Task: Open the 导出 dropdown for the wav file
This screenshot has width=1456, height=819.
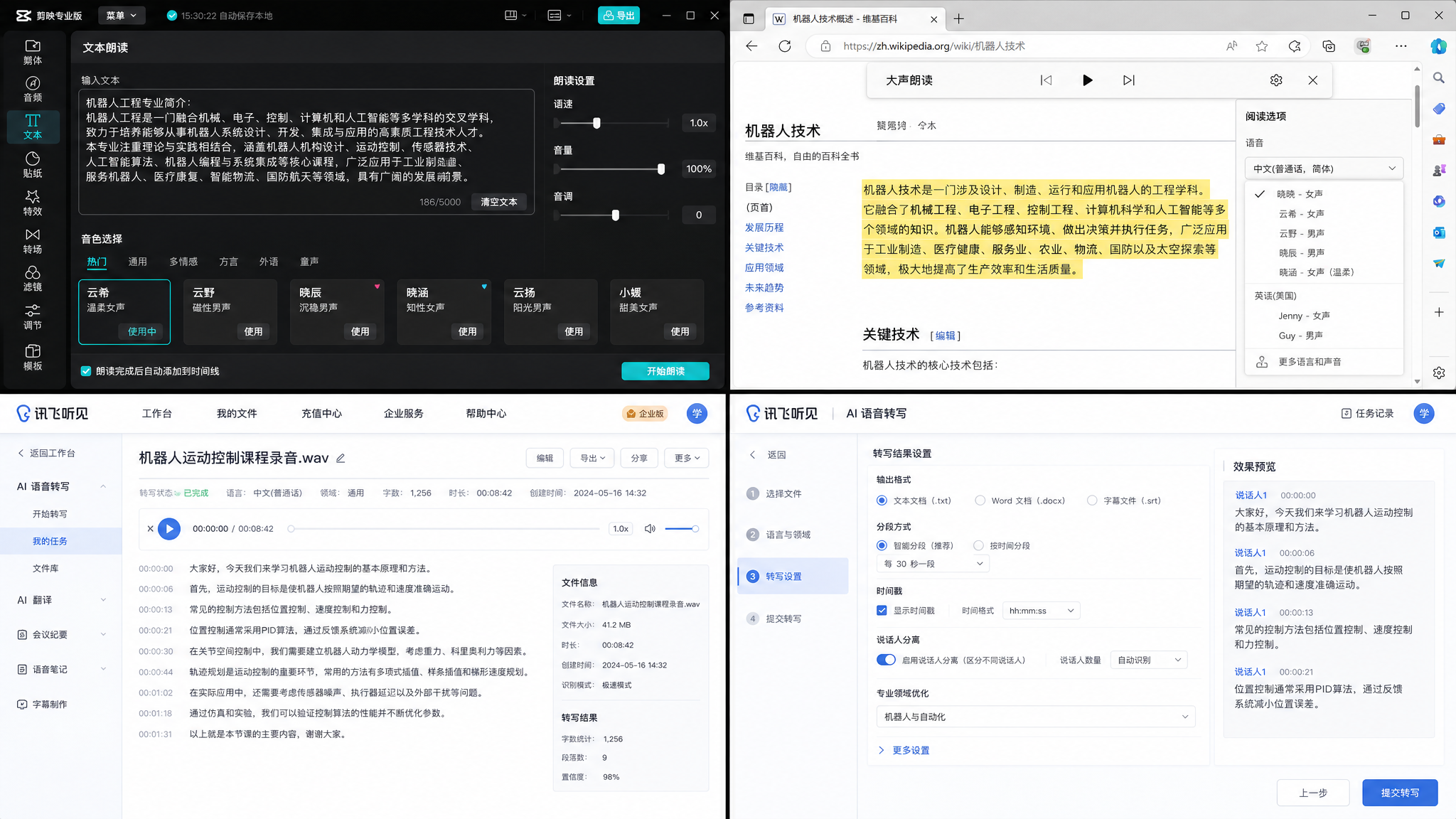Action: coord(592,458)
